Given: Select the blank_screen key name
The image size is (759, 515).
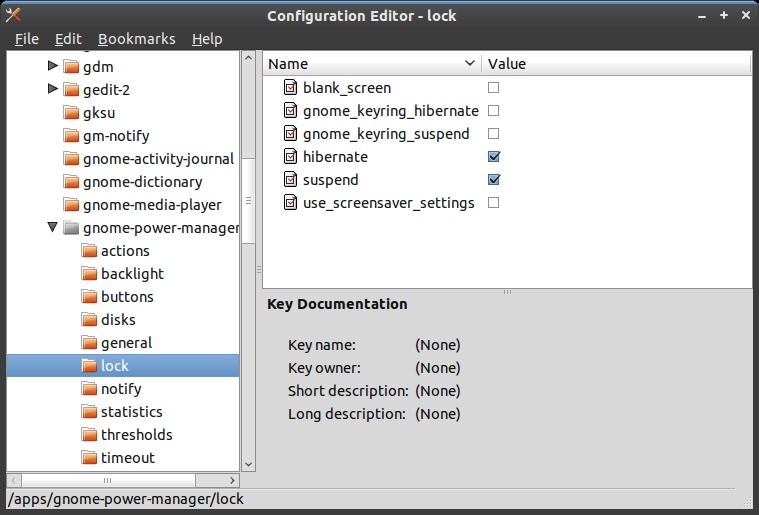Looking at the screenshot, I should coord(347,88).
